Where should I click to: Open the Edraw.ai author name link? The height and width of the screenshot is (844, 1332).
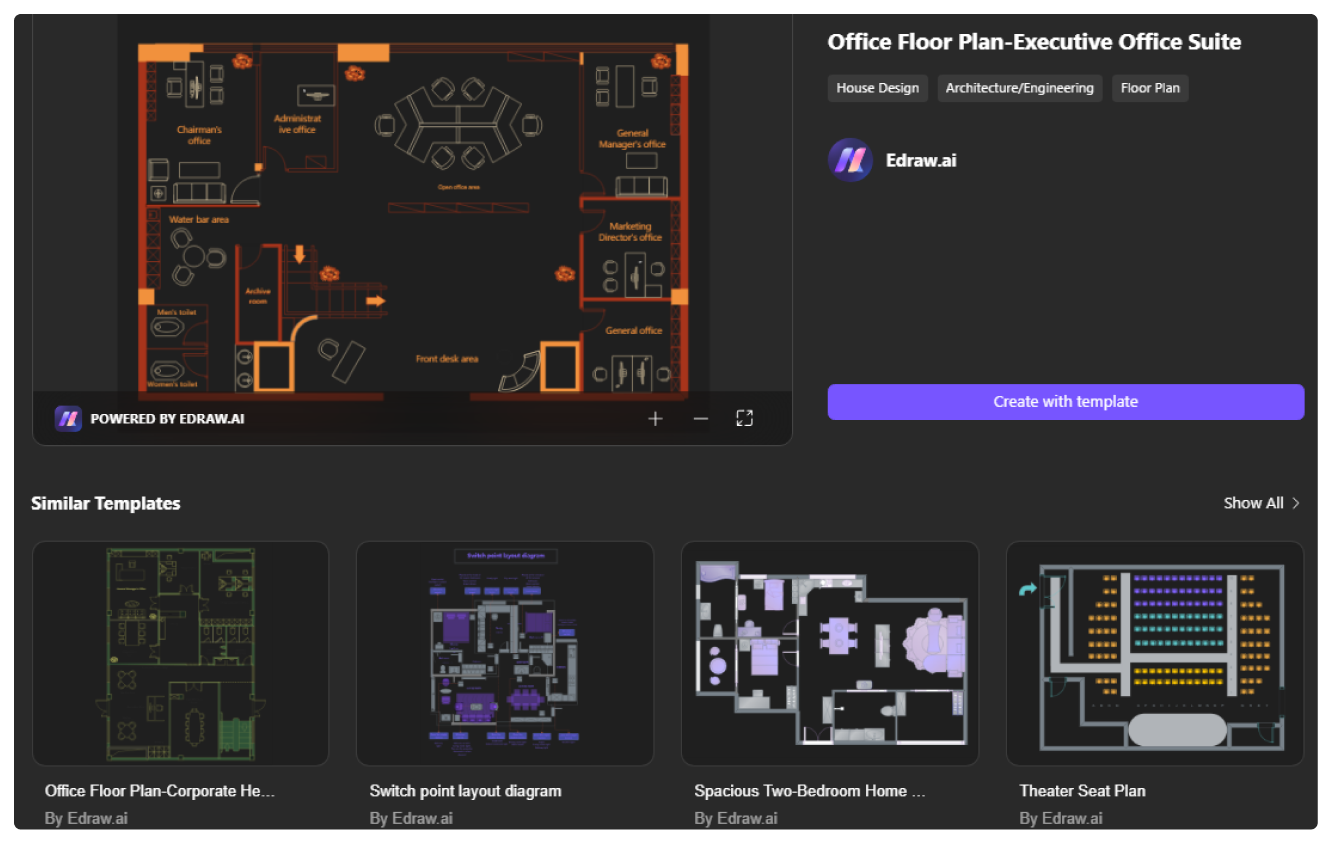tap(921, 160)
